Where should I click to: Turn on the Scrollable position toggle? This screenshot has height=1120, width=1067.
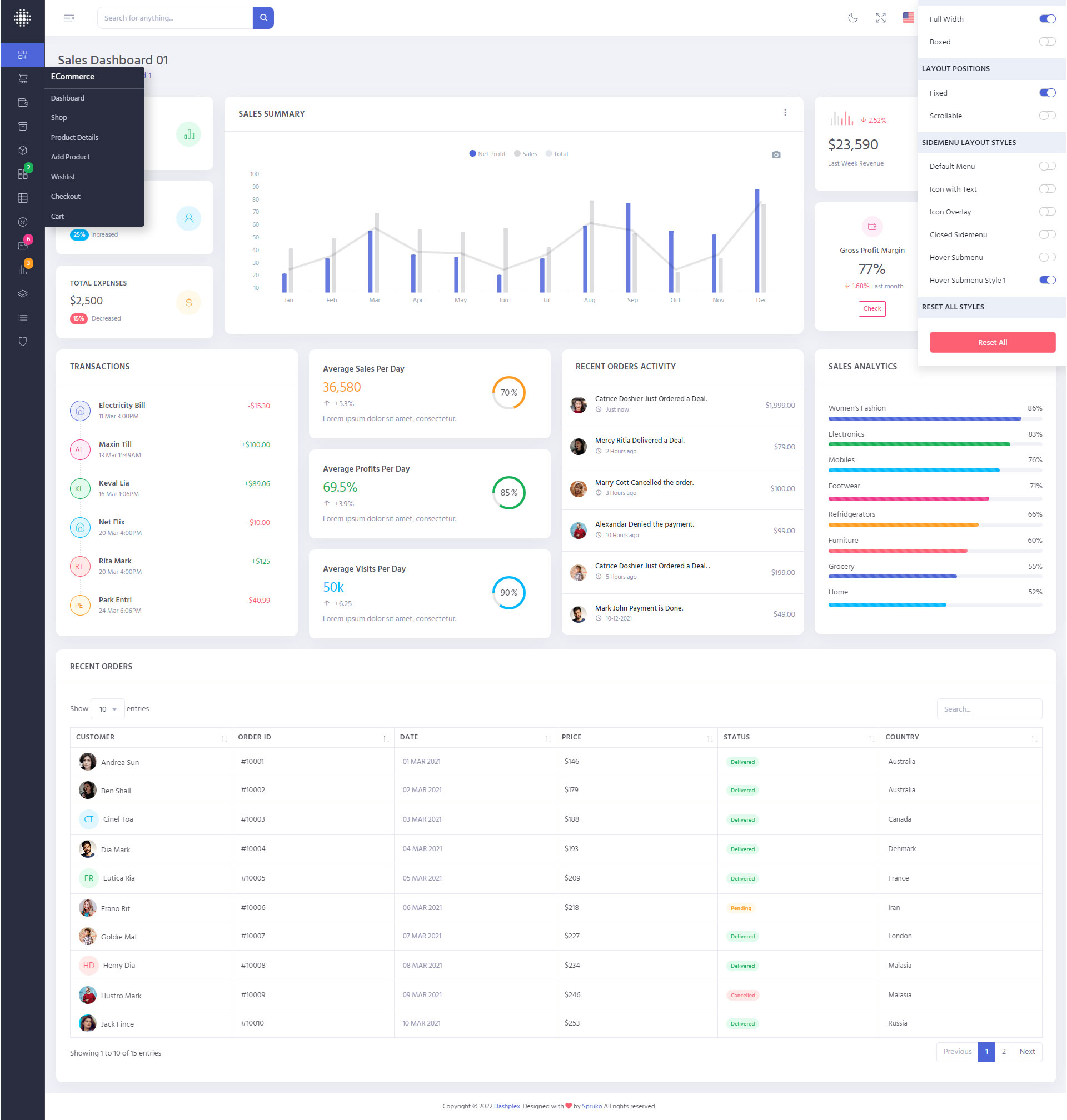coord(1046,116)
